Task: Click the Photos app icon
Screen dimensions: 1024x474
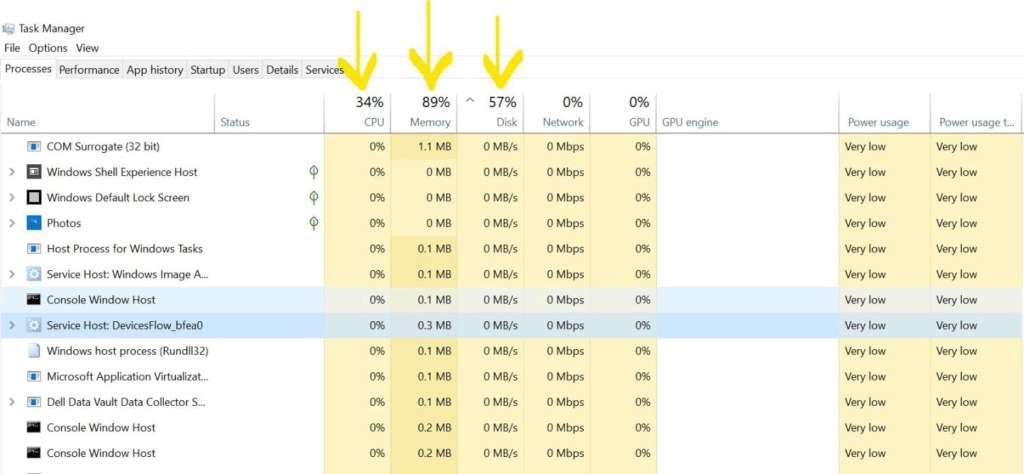Action: pos(34,223)
